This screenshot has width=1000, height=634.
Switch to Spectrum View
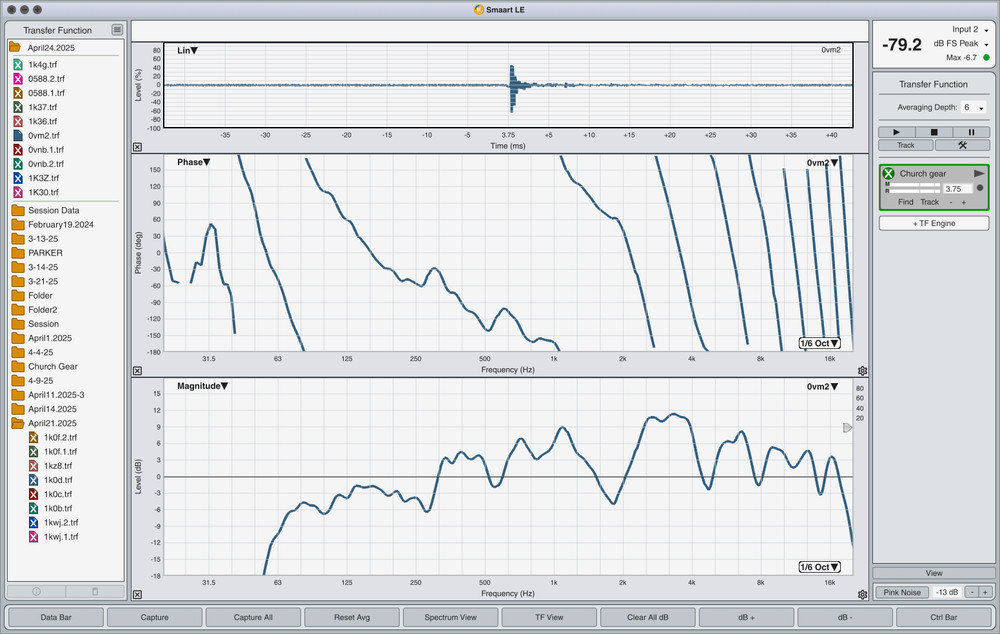pyautogui.click(x=452, y=617)
